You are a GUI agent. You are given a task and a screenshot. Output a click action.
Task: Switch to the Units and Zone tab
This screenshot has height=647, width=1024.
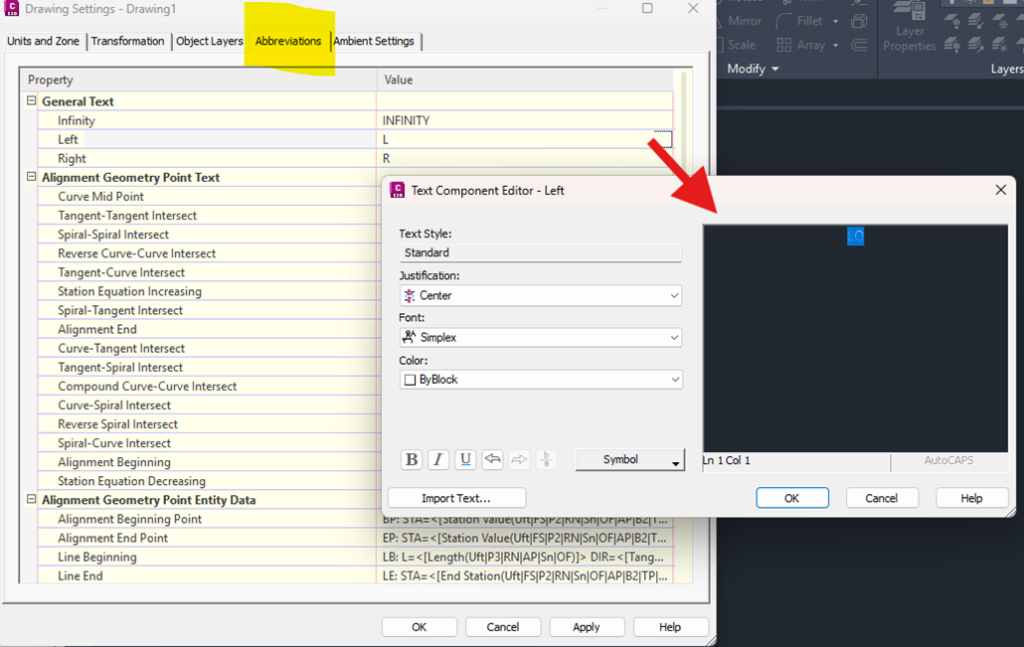[x=44, y=42]
